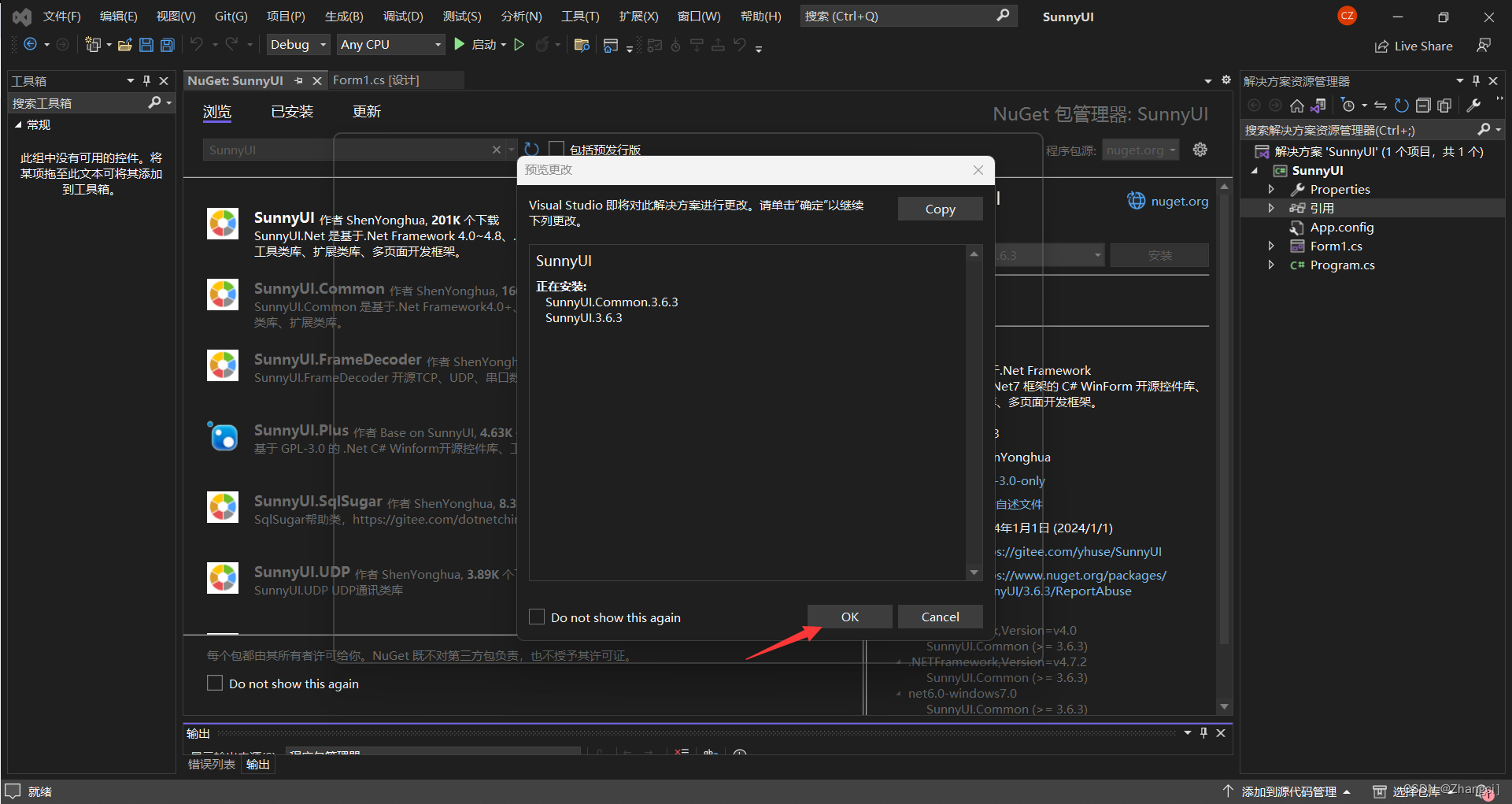Open the 文件(F) menu
Image resolution: width=1512 pixels, height=804 pixels.
coord(62,16)
